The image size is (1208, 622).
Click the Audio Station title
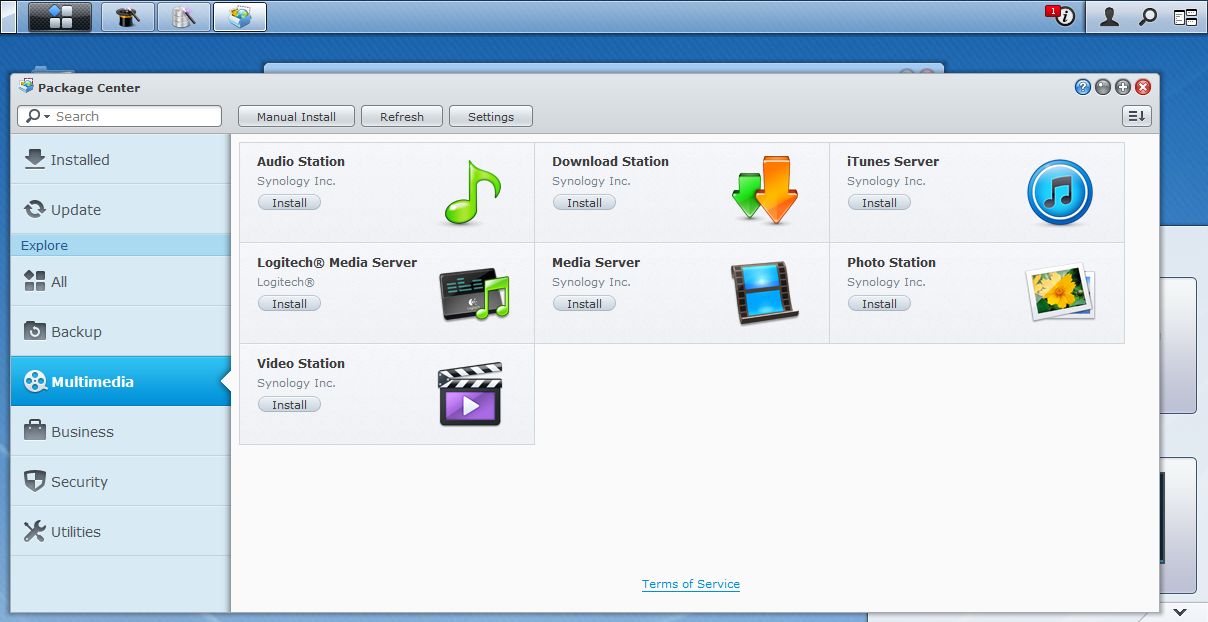click(301, 161)
